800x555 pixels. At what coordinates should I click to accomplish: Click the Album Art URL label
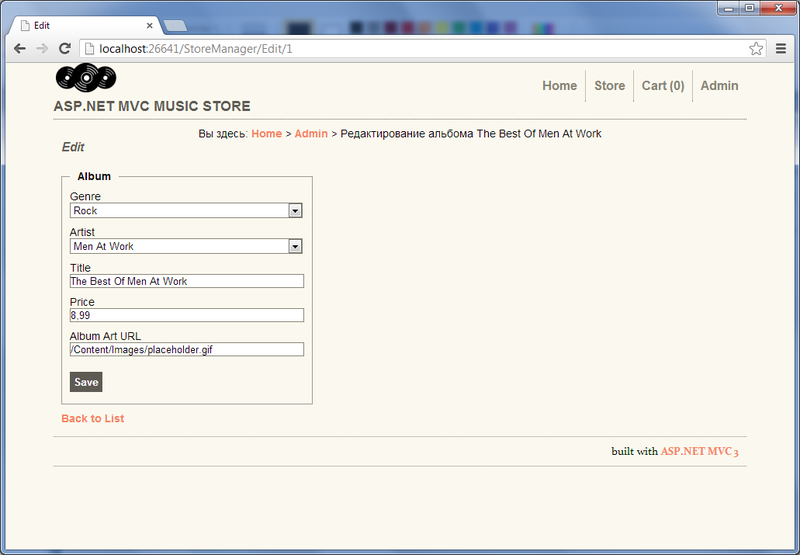(105, 336)
